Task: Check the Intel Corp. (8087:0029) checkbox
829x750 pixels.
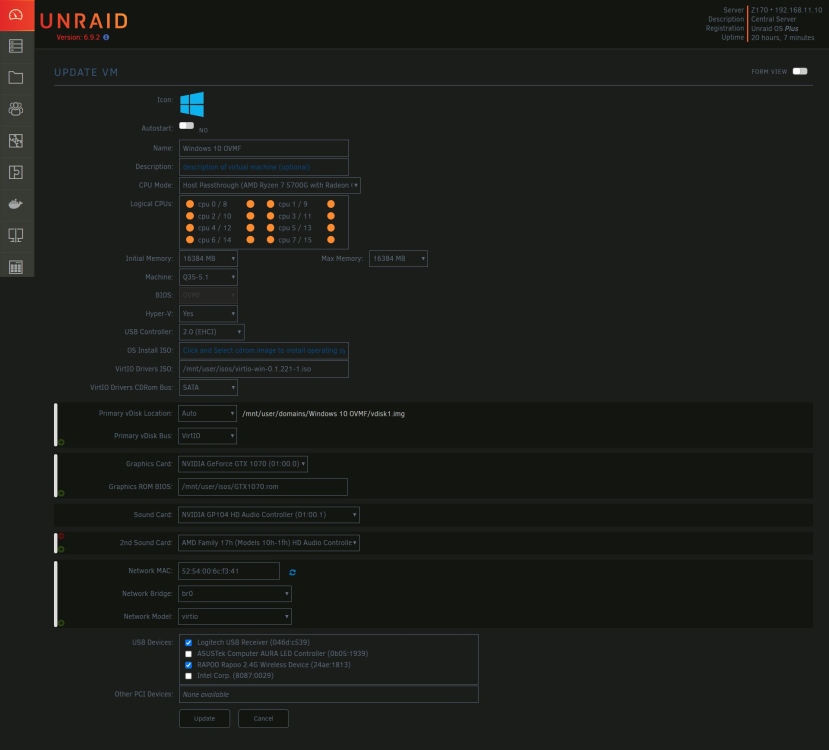Action: 188,676
